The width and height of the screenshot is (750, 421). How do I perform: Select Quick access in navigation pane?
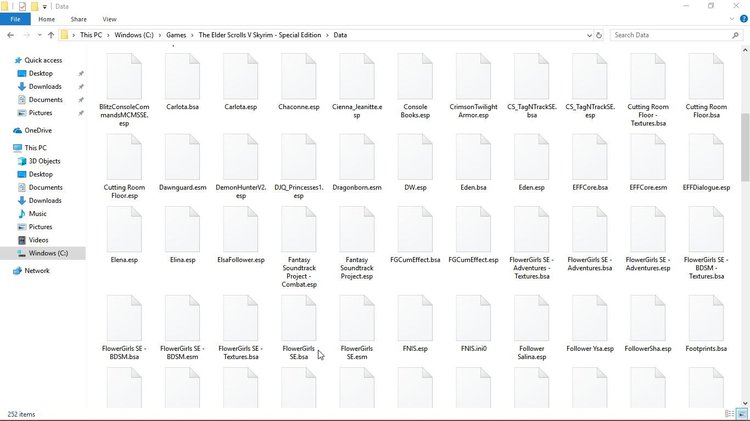tap(43, 60)
